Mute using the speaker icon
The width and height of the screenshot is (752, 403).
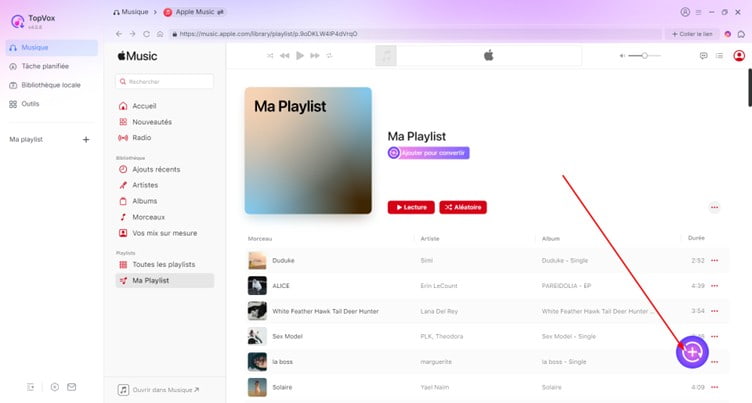(x=622, y=56)
